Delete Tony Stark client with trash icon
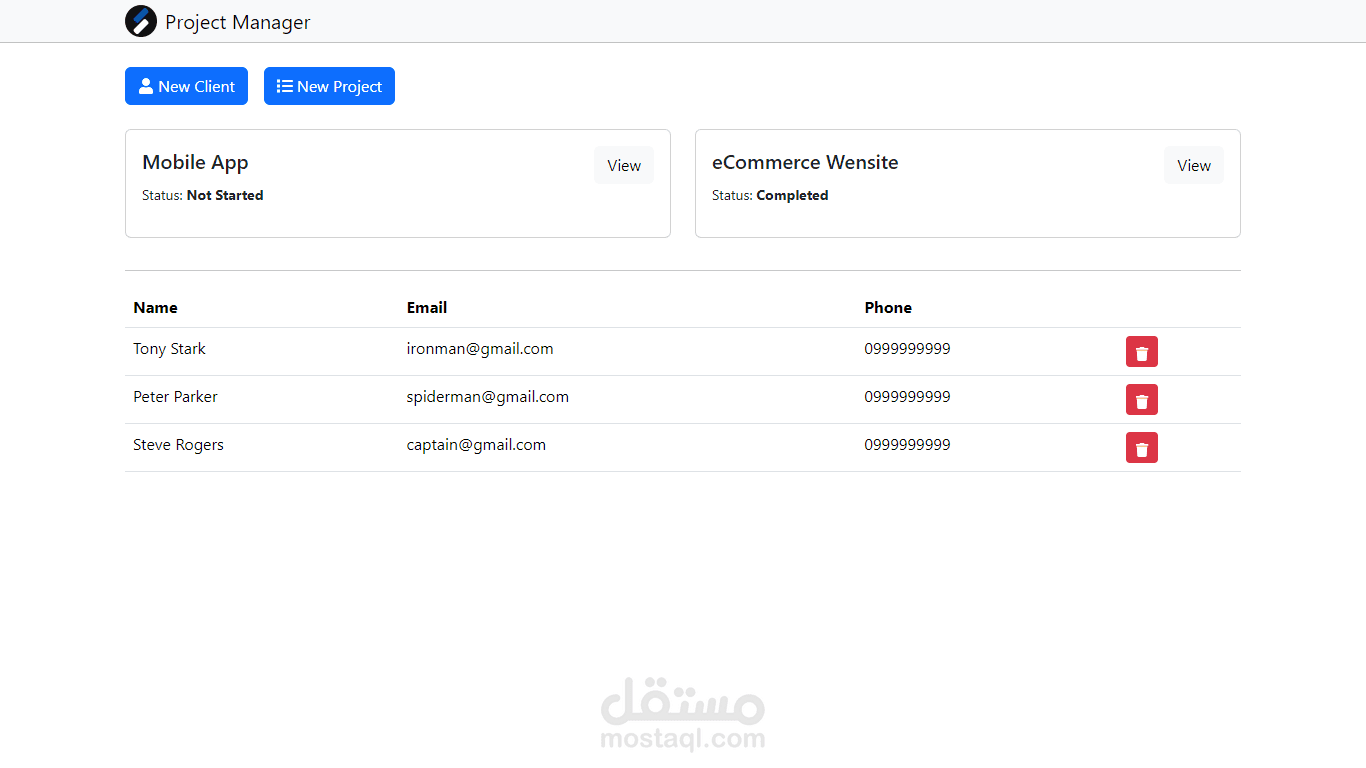Screen dimensions: 1366x768 click(1142, 352)
